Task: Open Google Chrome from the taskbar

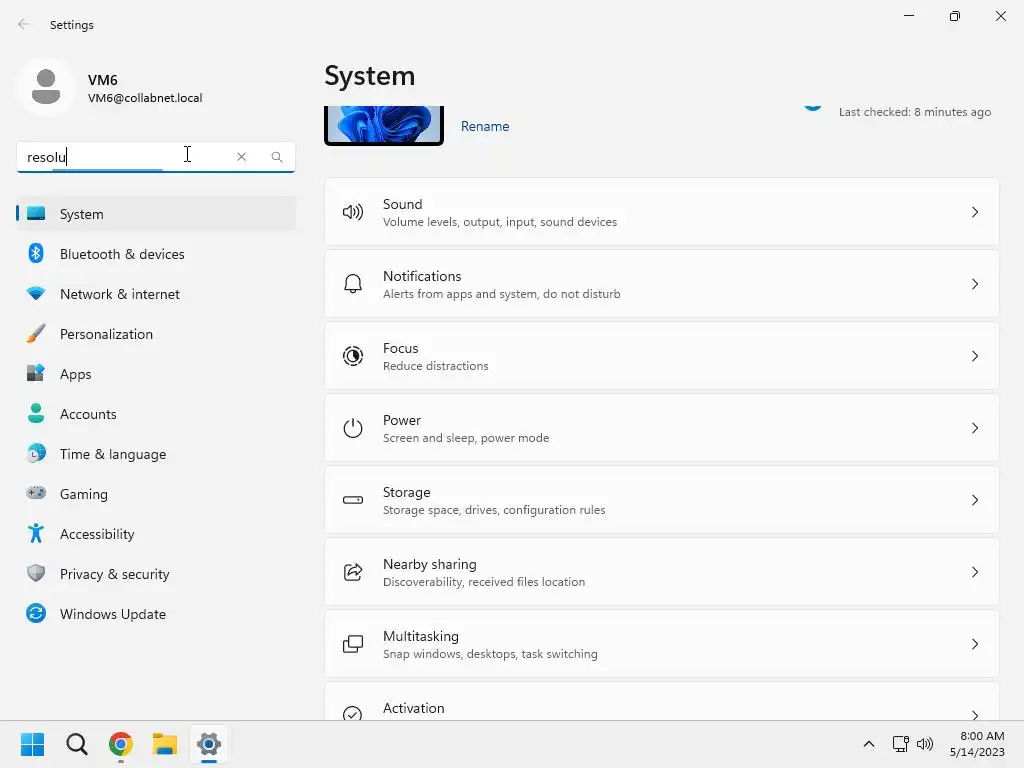Action: pyautogui.click(x=121, y=744)
